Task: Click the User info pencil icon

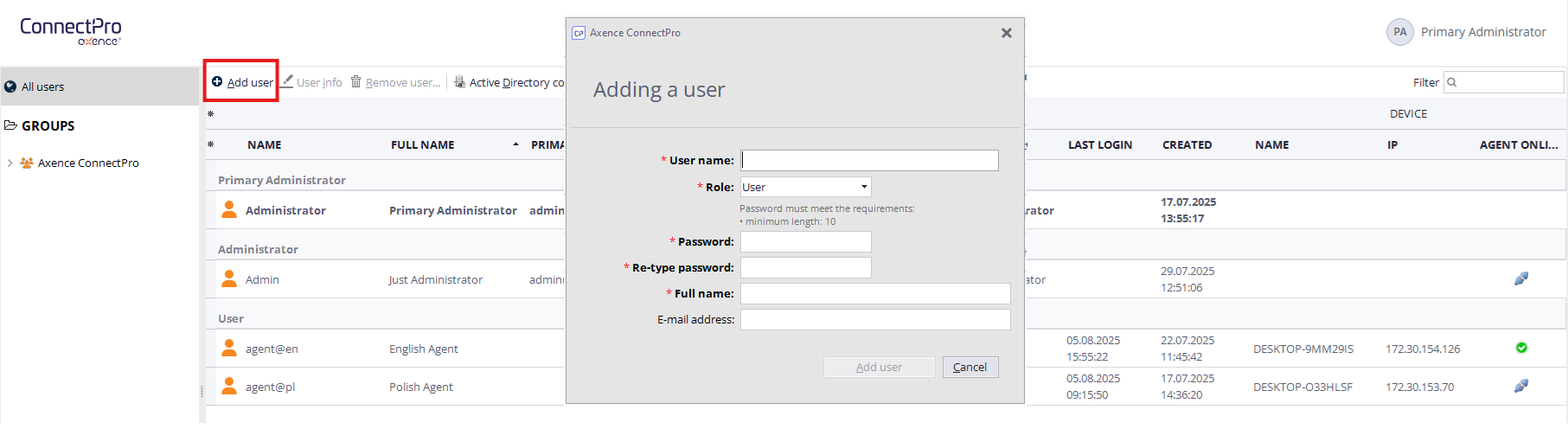Action: coord(287,81)
